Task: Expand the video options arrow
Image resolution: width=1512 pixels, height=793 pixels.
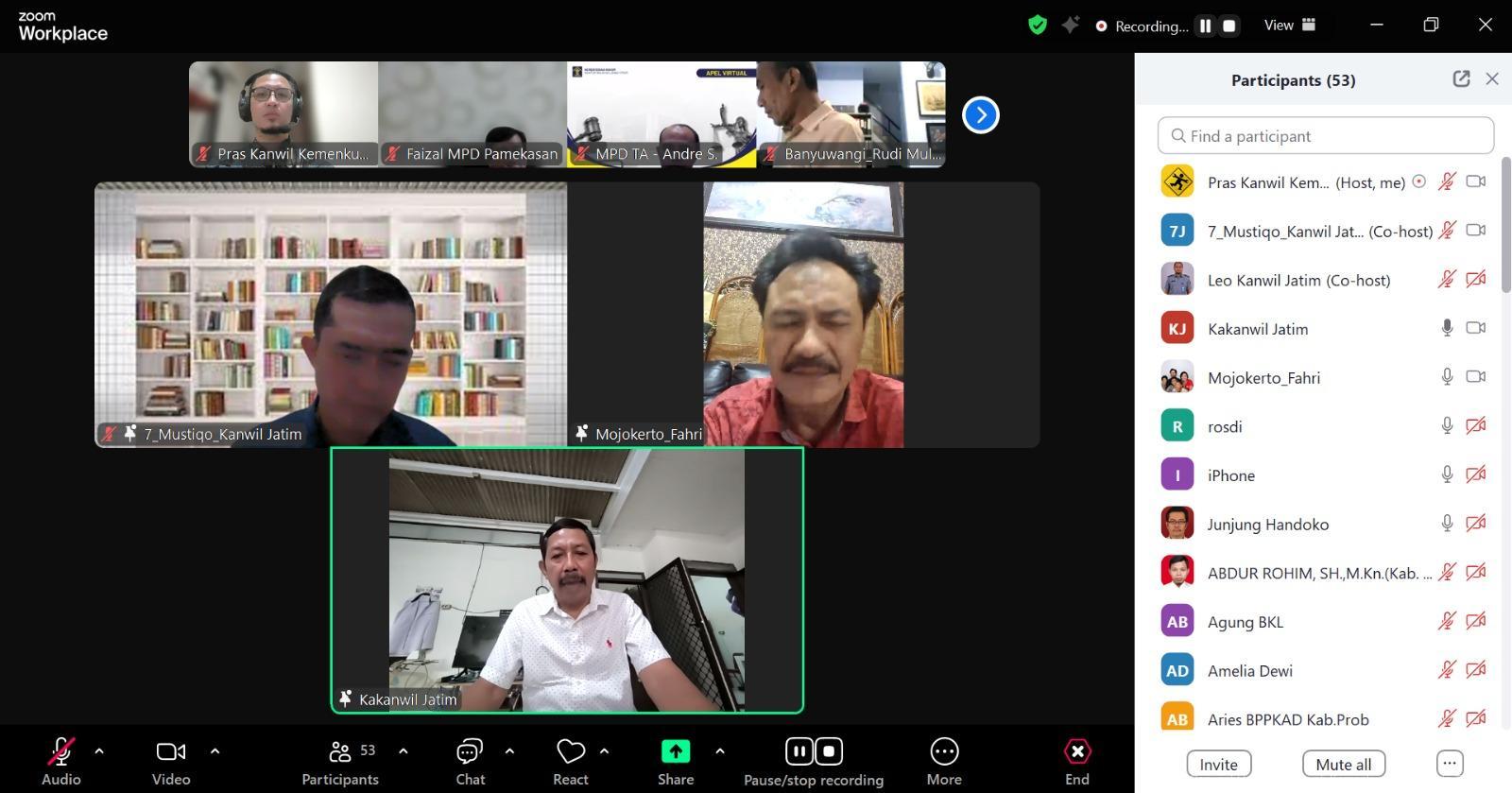Action: [215, 751]
